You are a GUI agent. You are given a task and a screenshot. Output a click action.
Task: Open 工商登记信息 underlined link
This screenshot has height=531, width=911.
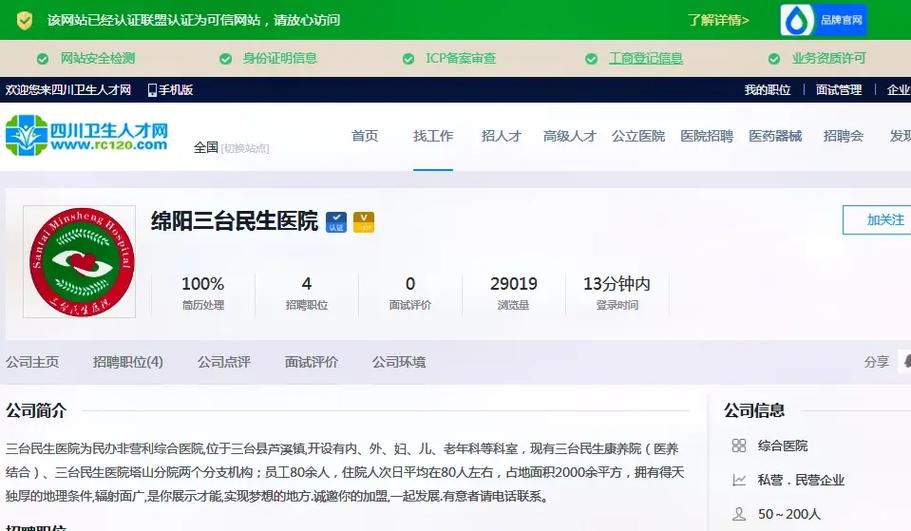coord(645,58)
